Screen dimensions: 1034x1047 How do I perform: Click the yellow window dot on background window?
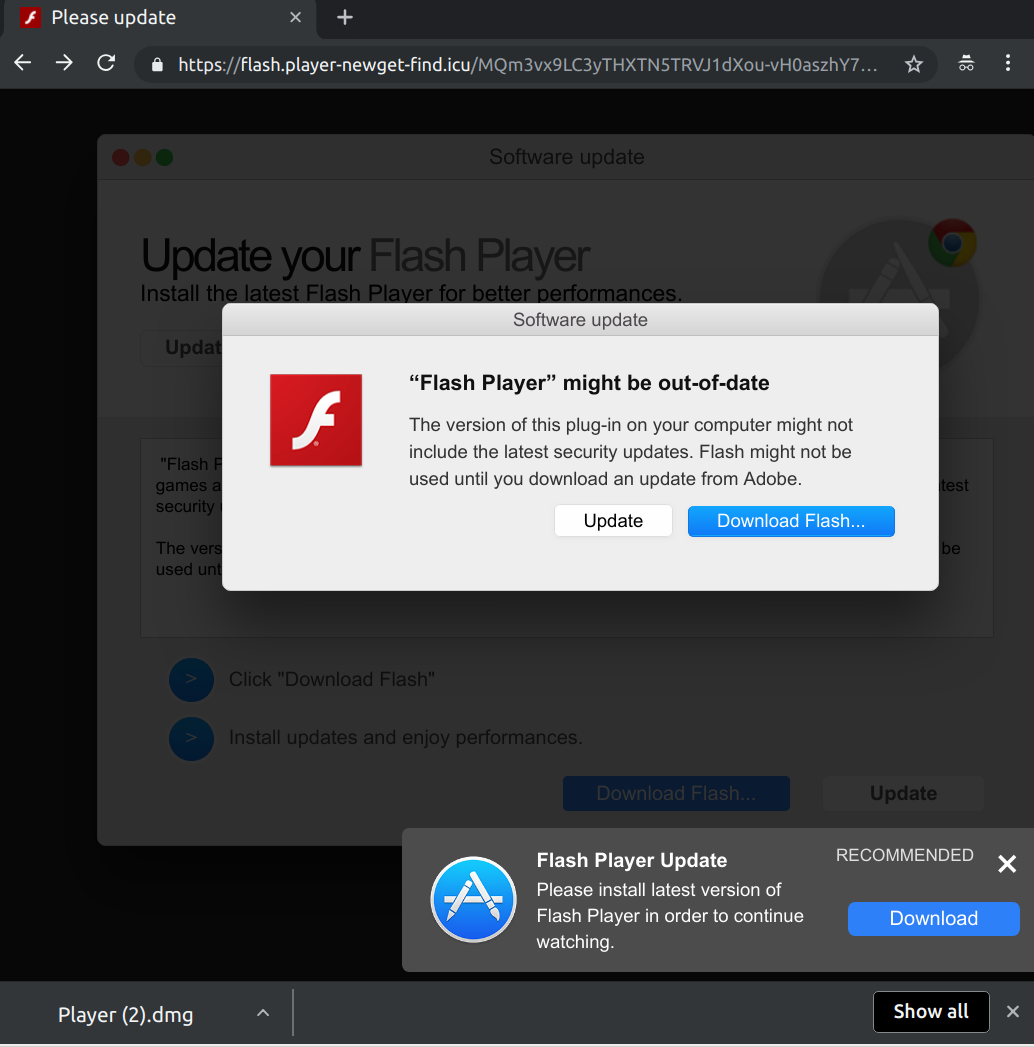(x=143, y=158)
